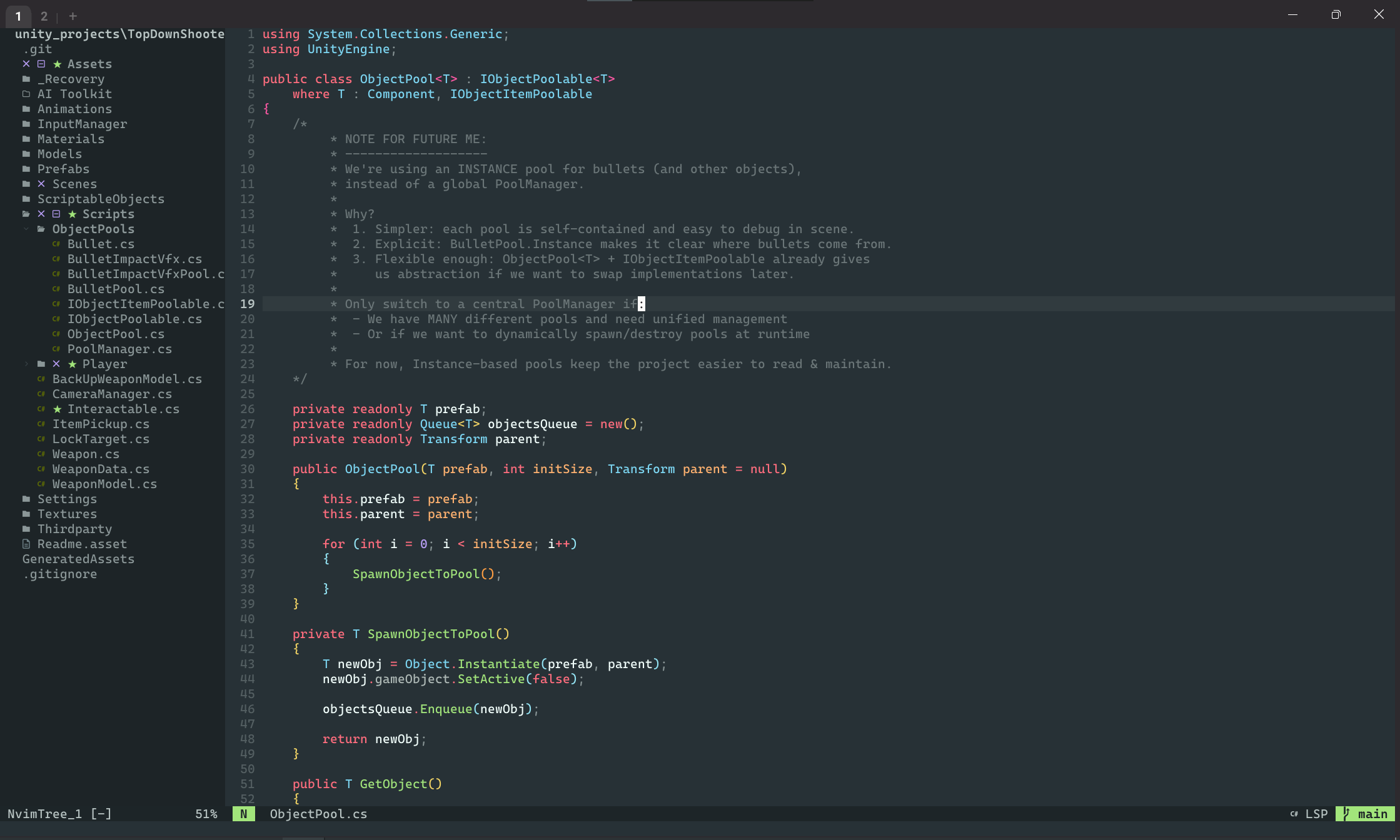
Task: Click the empty folder icon of AI Toolkit
Action: 26,94
